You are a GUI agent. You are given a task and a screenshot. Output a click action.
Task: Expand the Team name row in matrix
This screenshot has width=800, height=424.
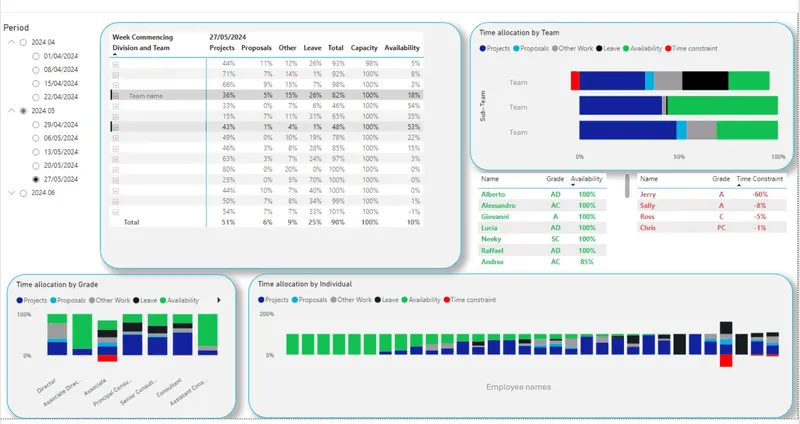point(116,95)
